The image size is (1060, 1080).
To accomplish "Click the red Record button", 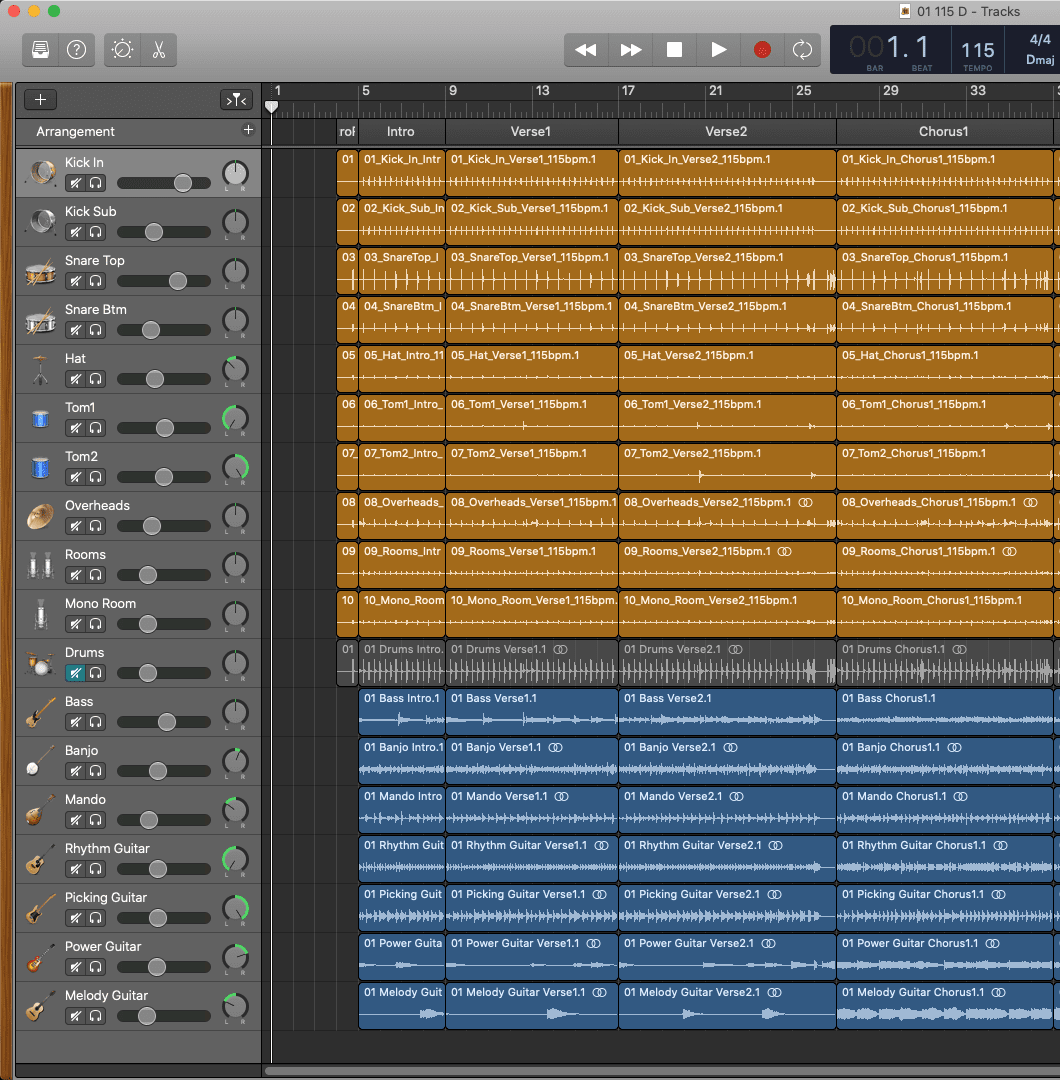I will [x=762, y=50].
